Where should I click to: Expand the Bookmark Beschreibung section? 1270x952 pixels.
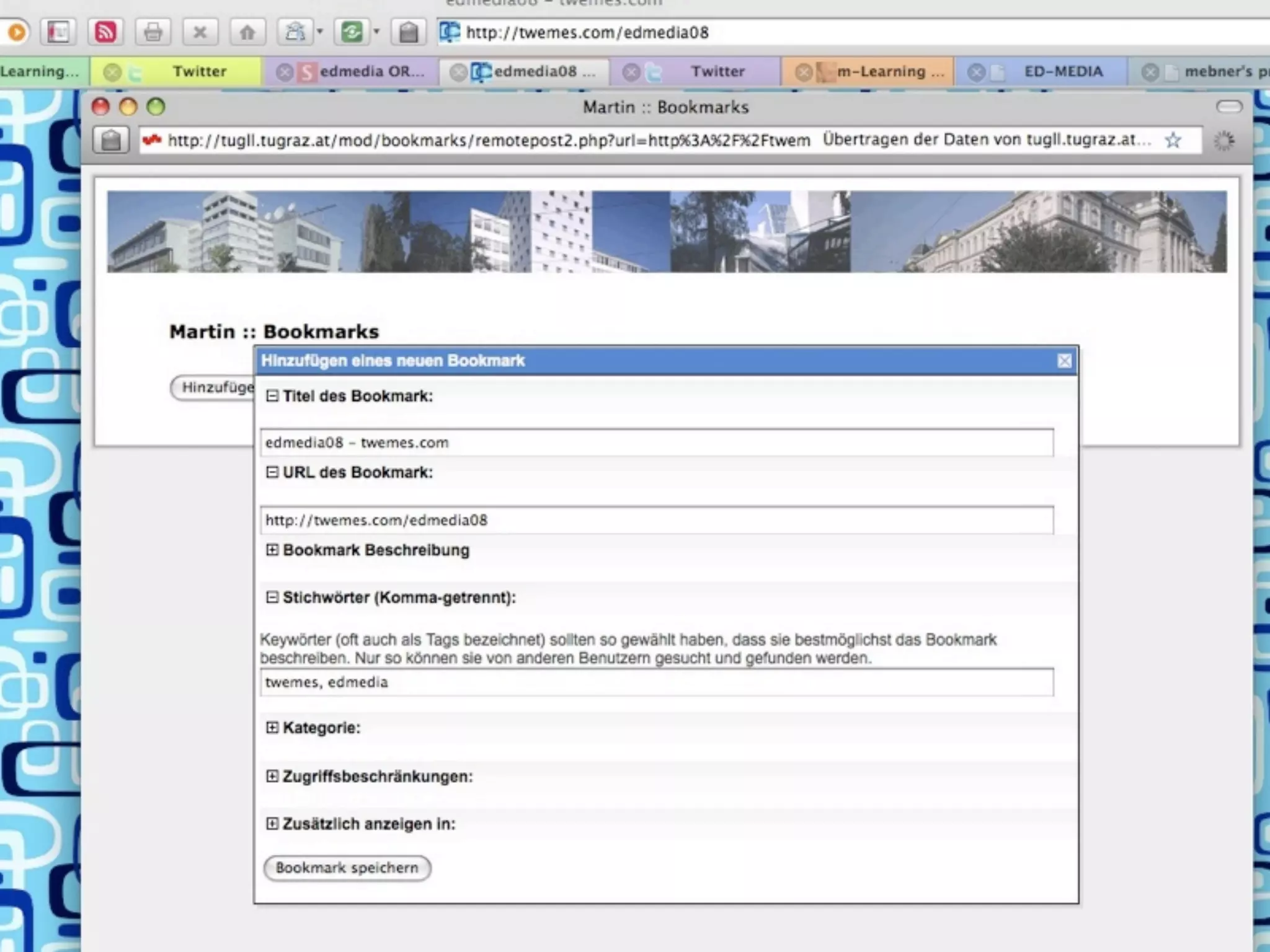tap(272, 550)
